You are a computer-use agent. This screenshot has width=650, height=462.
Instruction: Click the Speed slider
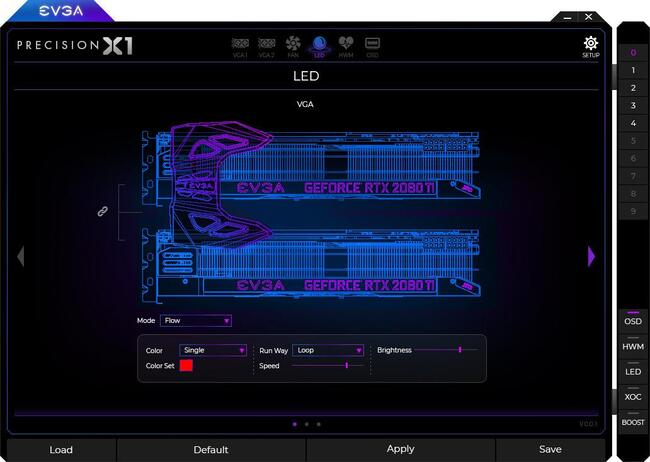(x=328, y=365)
